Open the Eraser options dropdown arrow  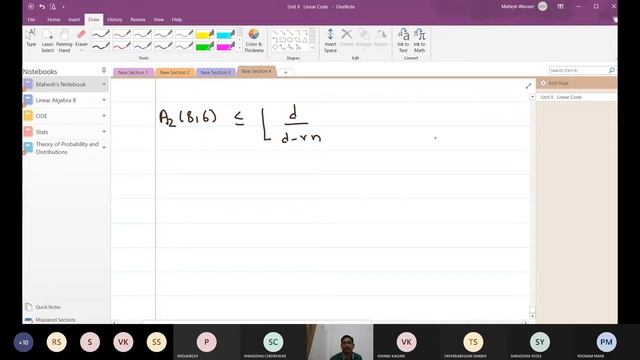point(81,51)
